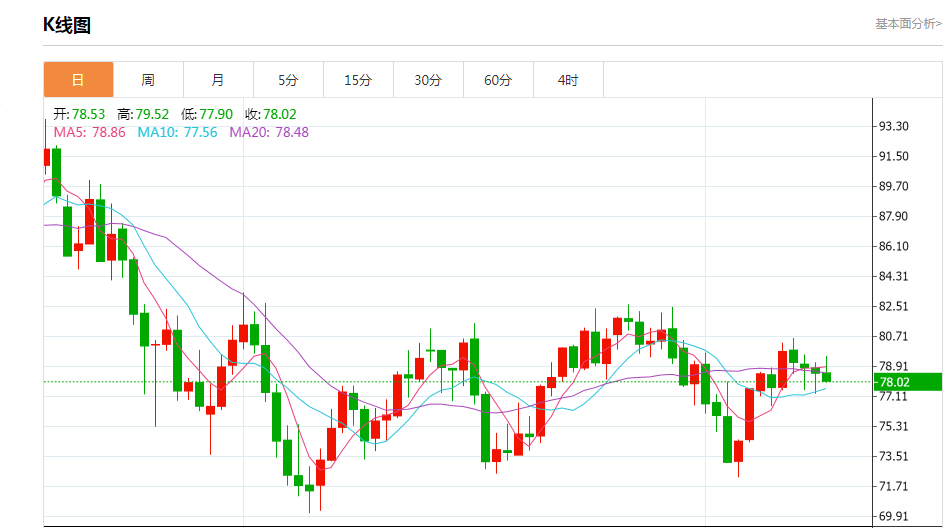This screenshot has height=528, width=952.
Task: Show the 5分 interval chart
Action: tap(288, 80)
